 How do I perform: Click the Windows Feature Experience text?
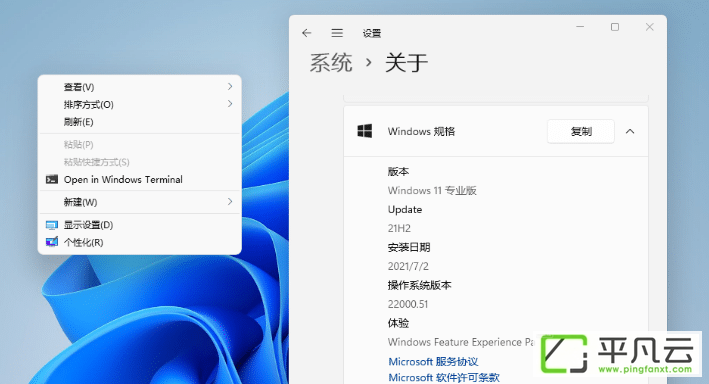point(461,342)
